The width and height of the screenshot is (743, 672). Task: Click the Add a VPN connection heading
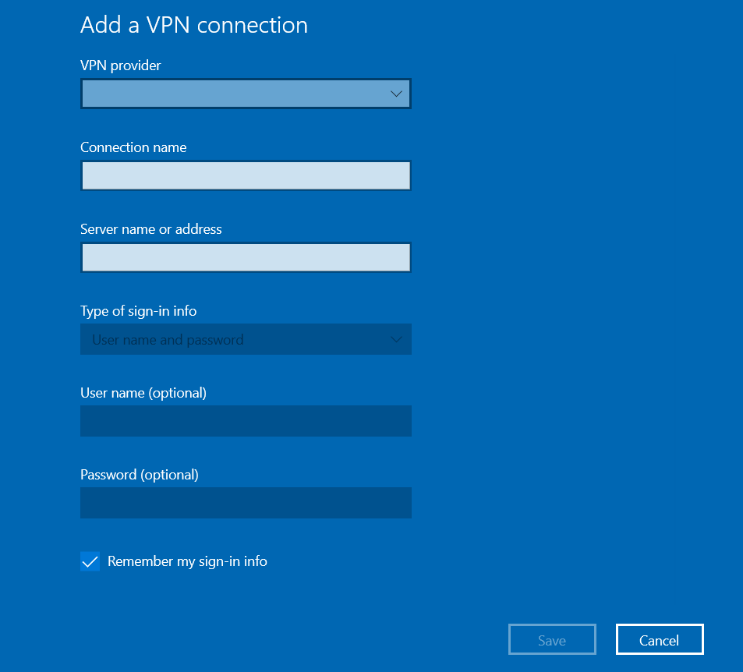click(194, 25)
